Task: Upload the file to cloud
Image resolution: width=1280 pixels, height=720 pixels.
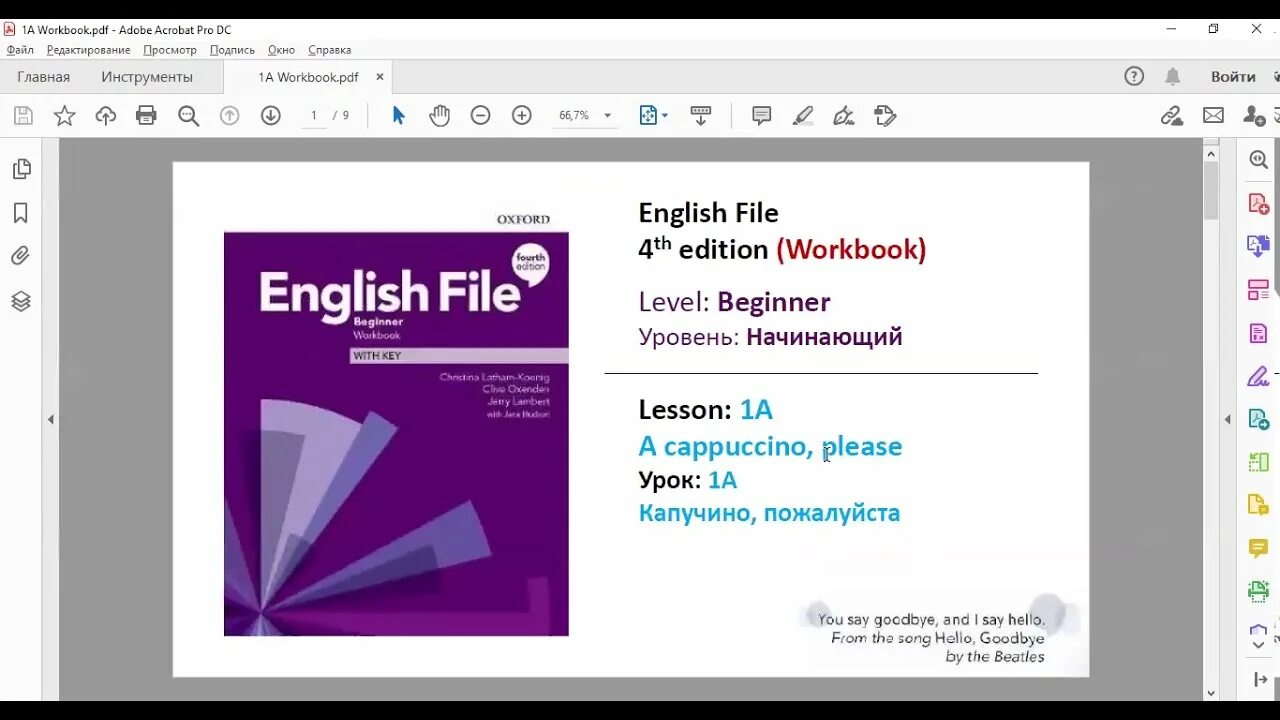Action: pyautogui.click(x=106, y=116)
